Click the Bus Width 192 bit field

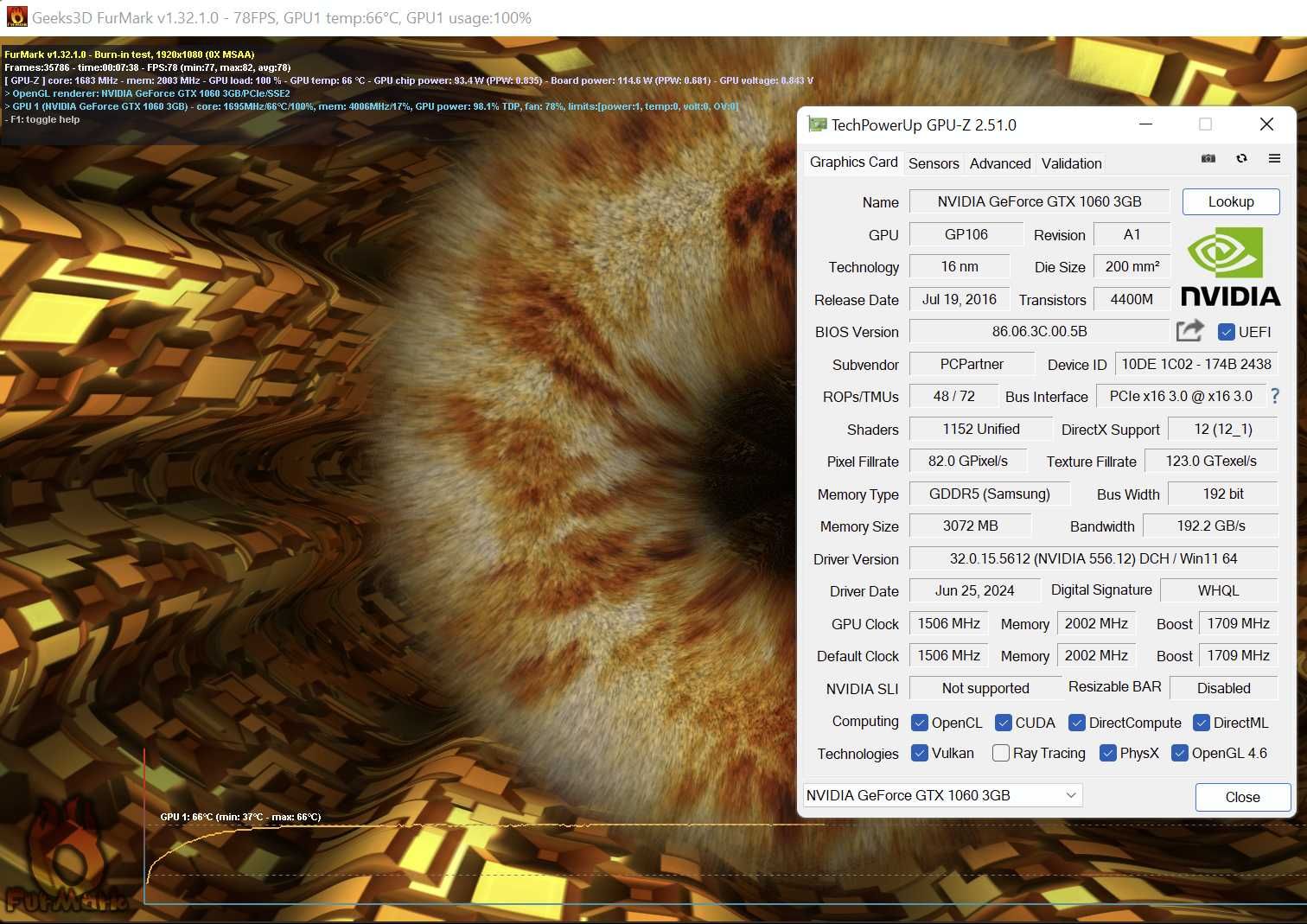click(x=1223, y=494)
